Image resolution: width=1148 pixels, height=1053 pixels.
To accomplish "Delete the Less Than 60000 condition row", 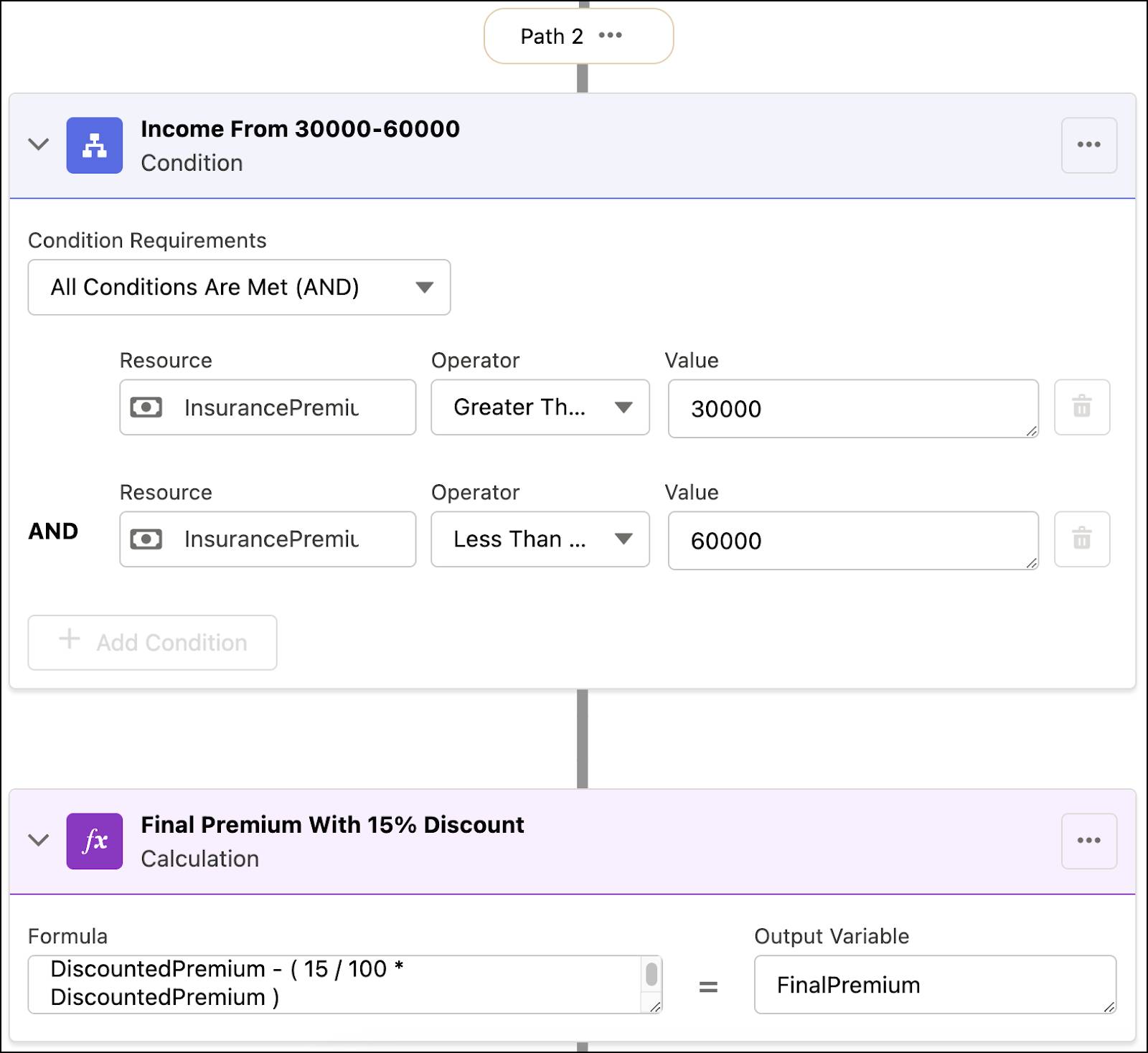I will (x=1081, y=539).
